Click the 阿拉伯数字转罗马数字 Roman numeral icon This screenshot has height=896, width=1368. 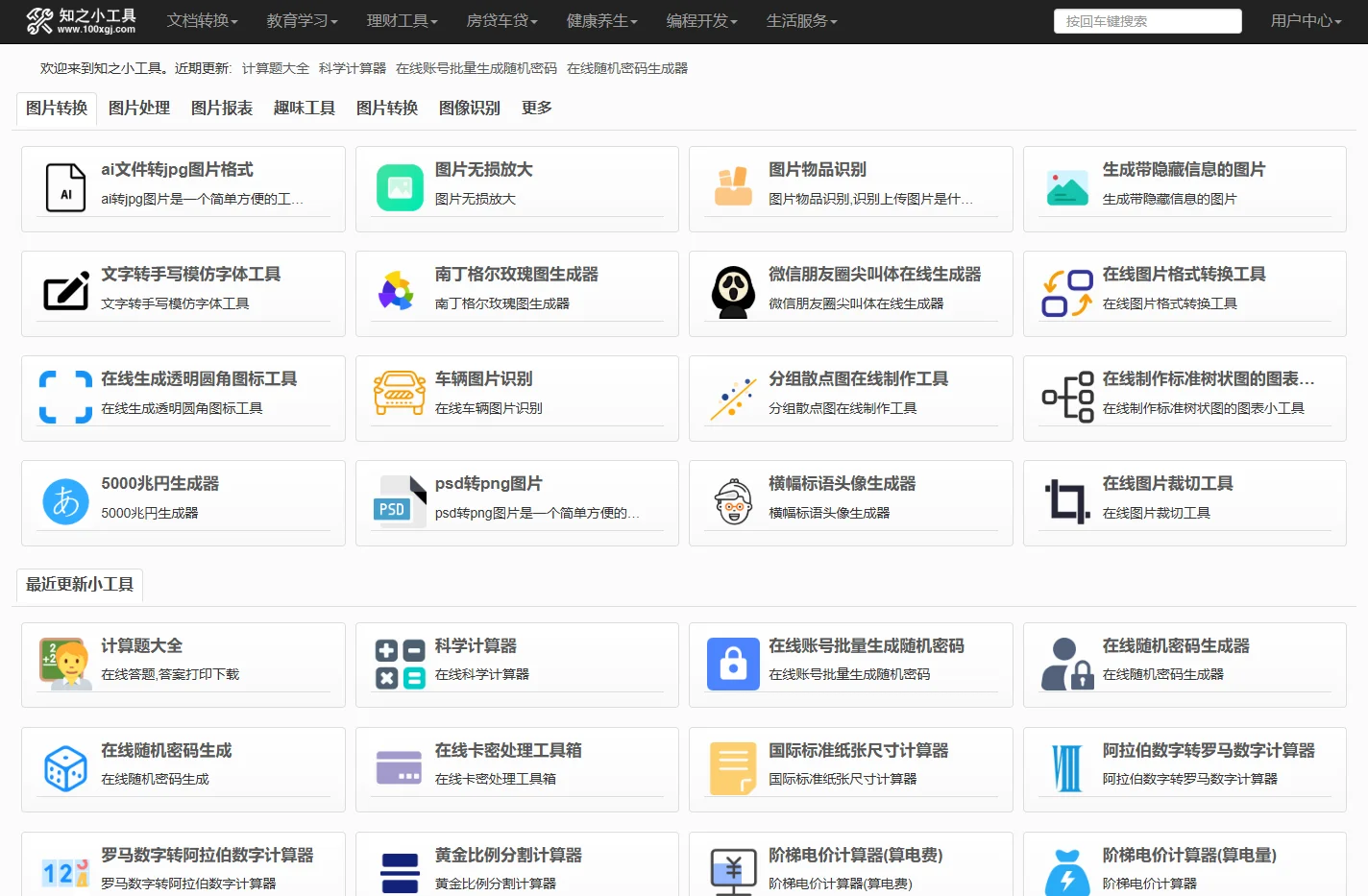tap(1067, 768)
